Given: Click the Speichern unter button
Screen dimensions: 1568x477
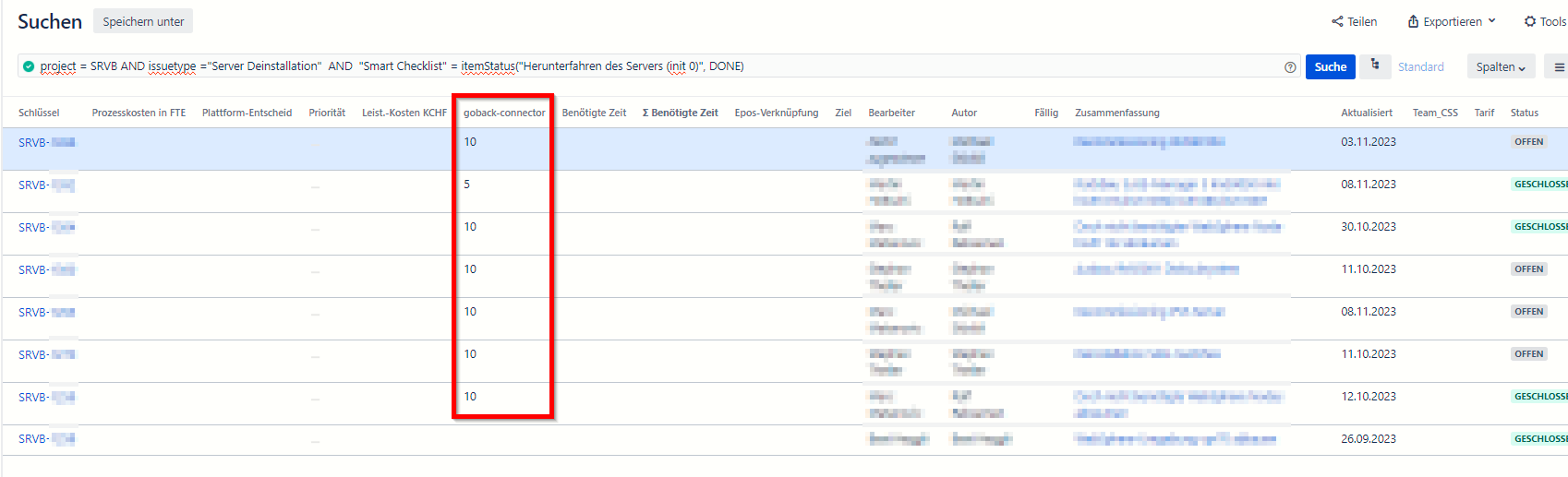Looking at the screenshot, I should point(143,21).
